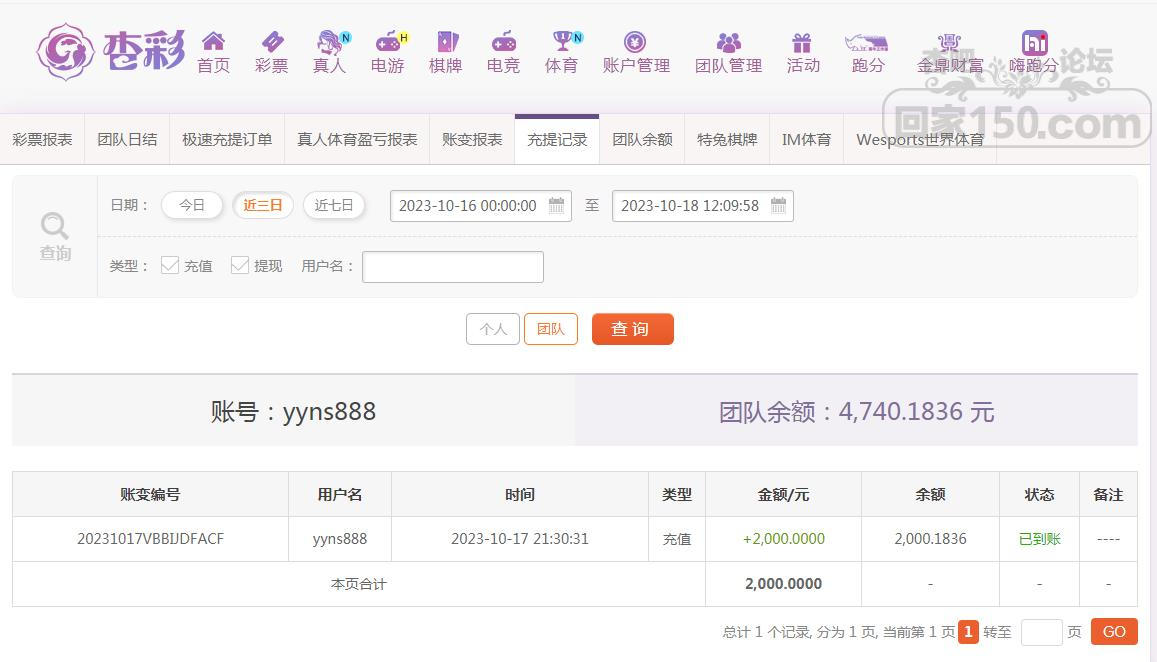Switch to IM体育 tab
Viewport: 1157px width, 662px height.
click(807, 139)
